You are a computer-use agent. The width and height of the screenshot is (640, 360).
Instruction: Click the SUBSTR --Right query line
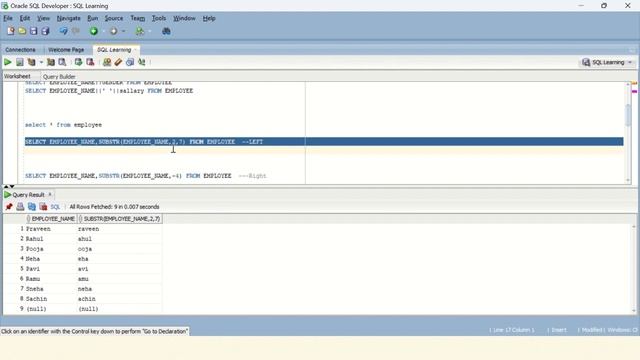click(145, 176)
